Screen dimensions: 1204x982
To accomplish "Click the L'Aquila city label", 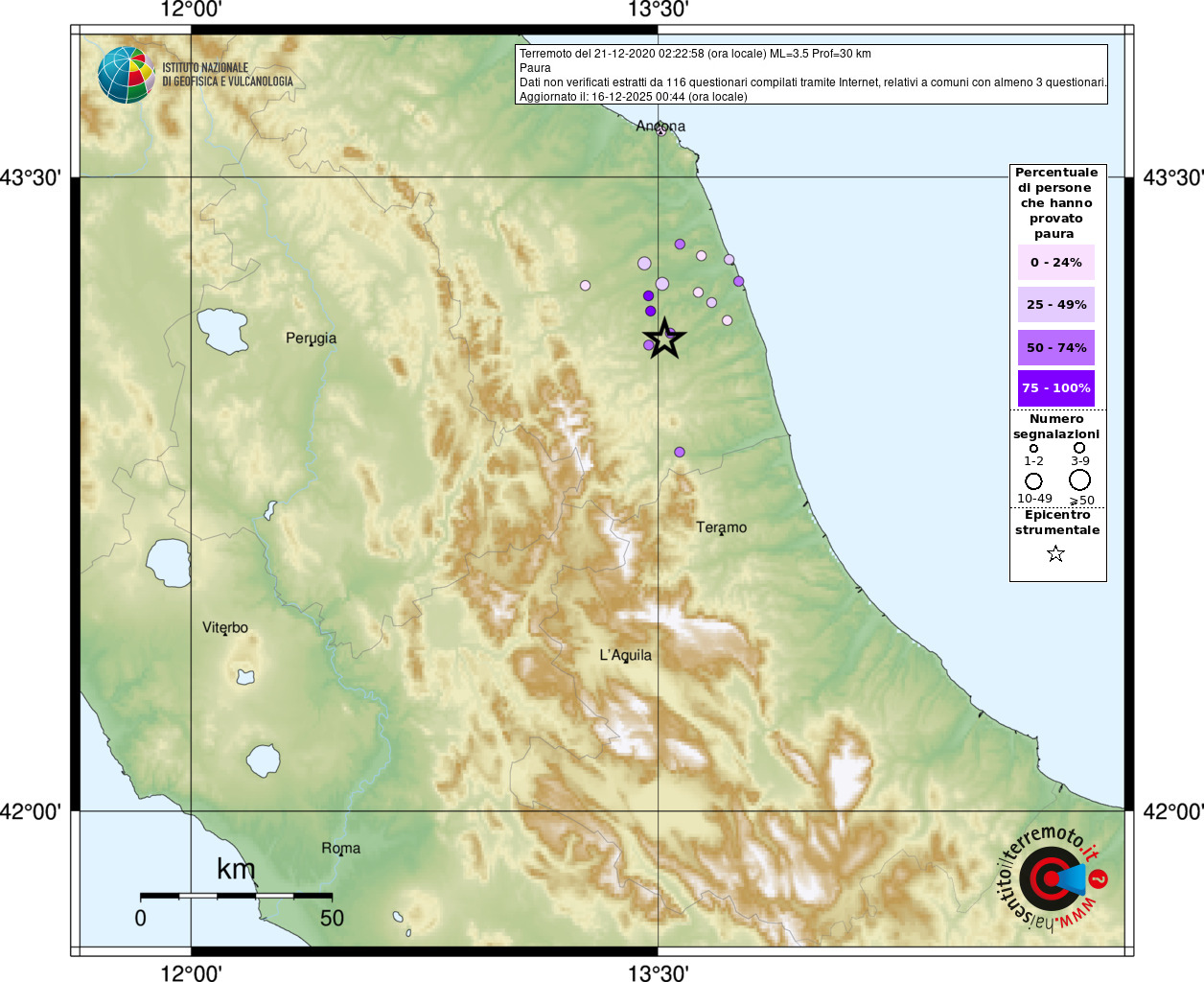I will pos(625,655).
